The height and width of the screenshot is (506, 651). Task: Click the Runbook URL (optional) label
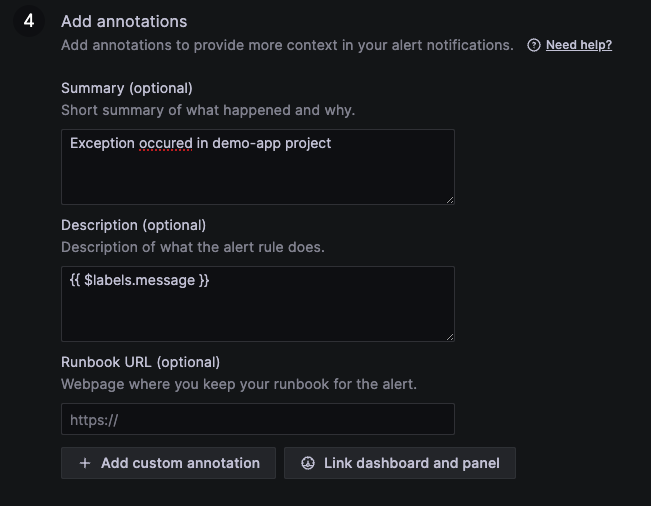click(140, 362)
